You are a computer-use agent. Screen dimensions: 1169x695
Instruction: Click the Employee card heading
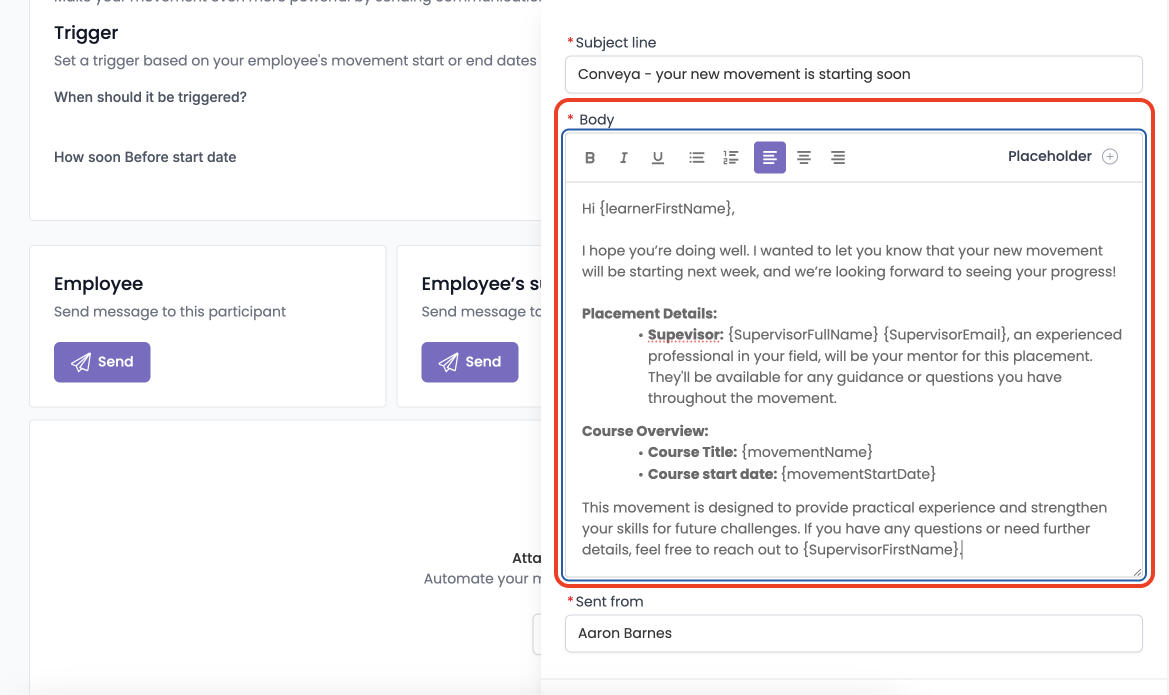click(x=98, y=283)
